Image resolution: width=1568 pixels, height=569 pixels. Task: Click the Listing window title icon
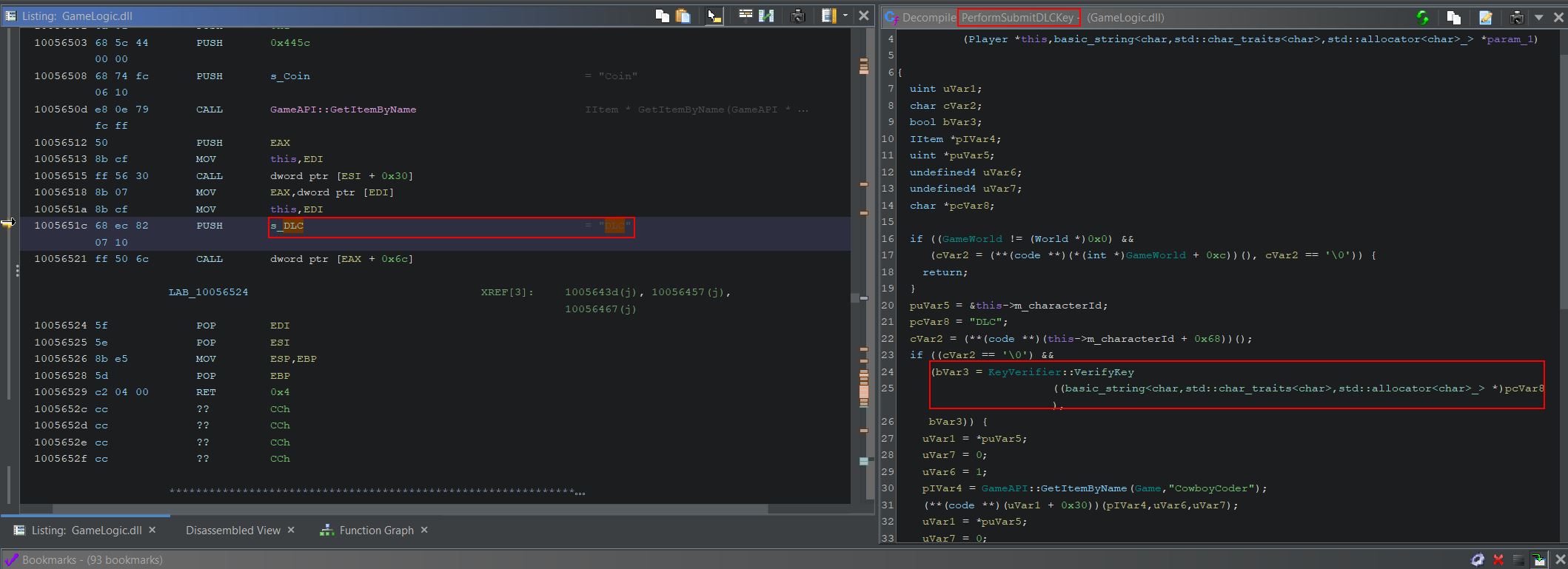[10, 16]
